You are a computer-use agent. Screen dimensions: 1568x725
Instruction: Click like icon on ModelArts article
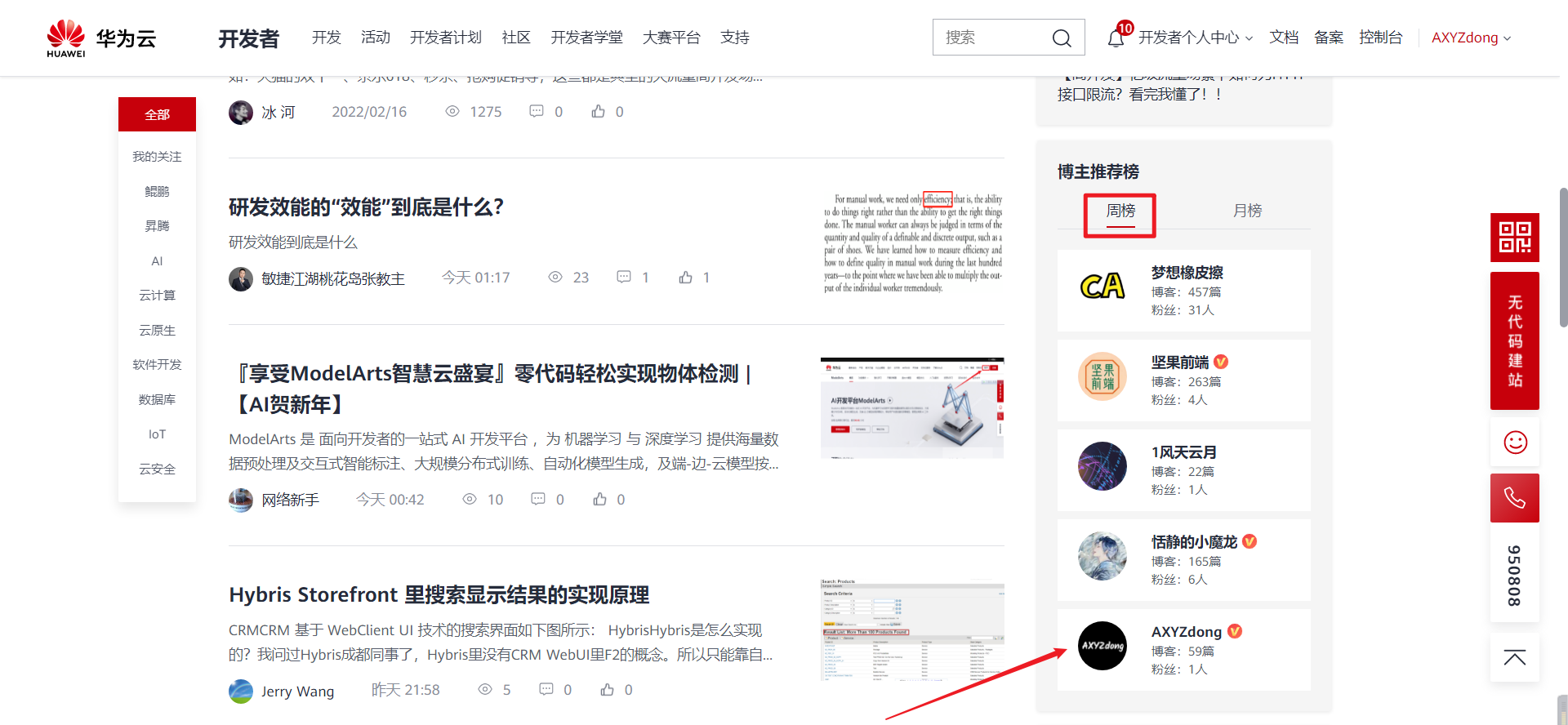tap(600, 499)
